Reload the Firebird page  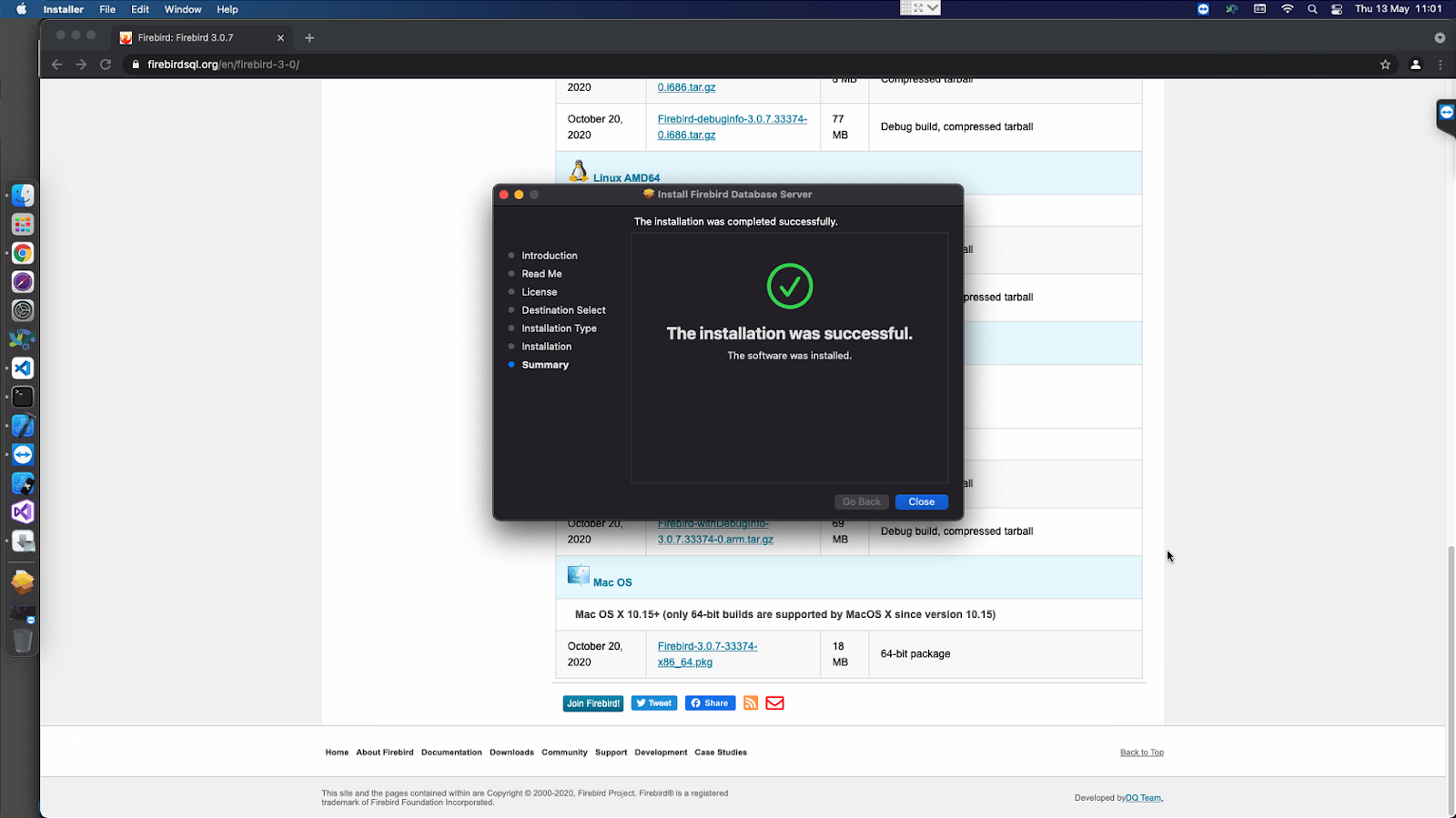click(x=106, y=65)
